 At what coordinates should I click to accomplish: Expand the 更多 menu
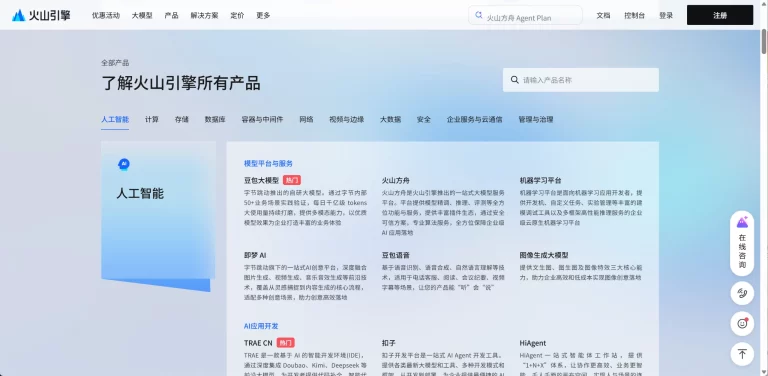coord(263,15)
